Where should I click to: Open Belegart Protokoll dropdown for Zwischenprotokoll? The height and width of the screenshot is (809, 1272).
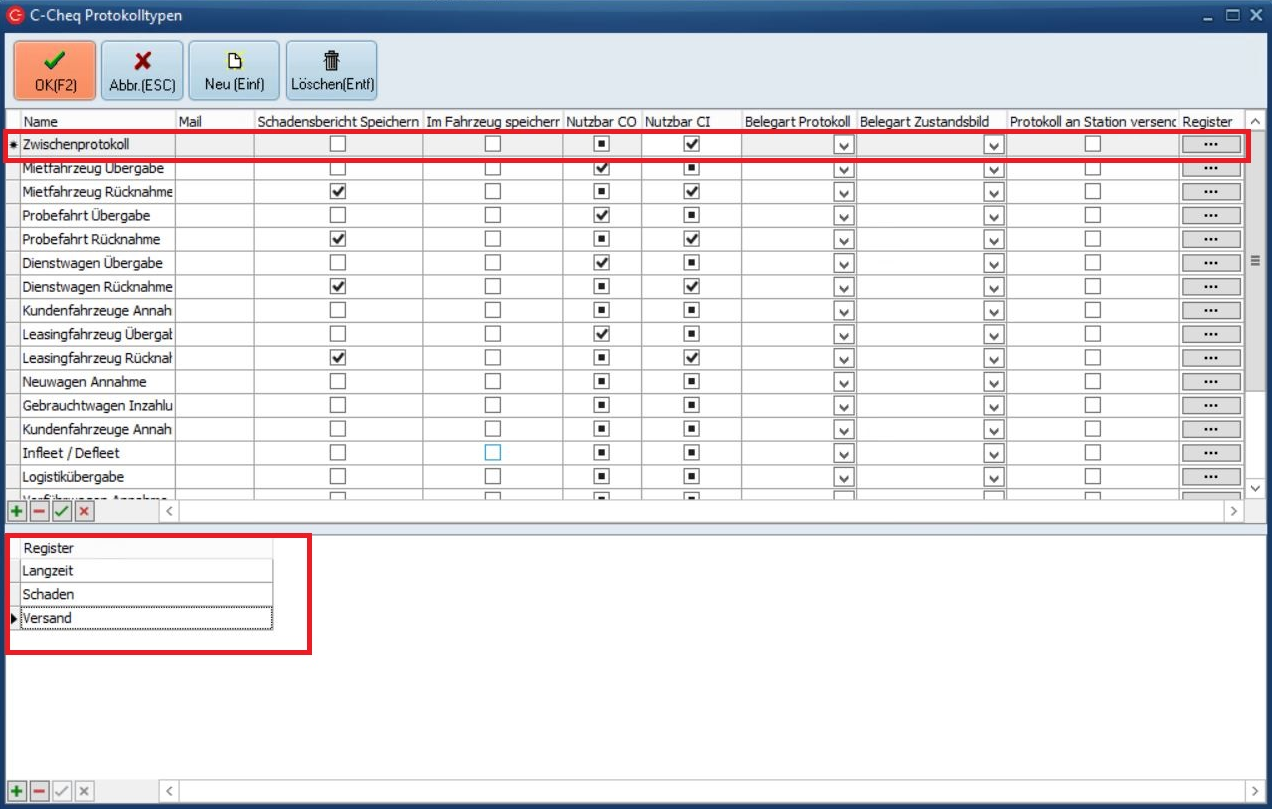[843, 145]
